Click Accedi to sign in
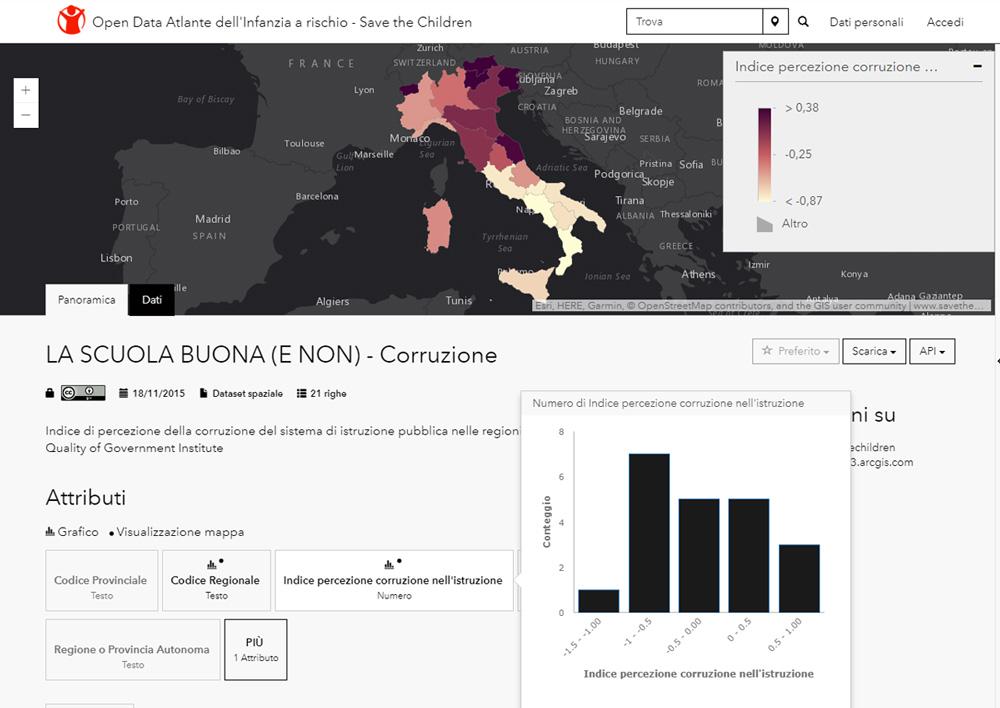The image size is (1000, 708). [945, 22]
